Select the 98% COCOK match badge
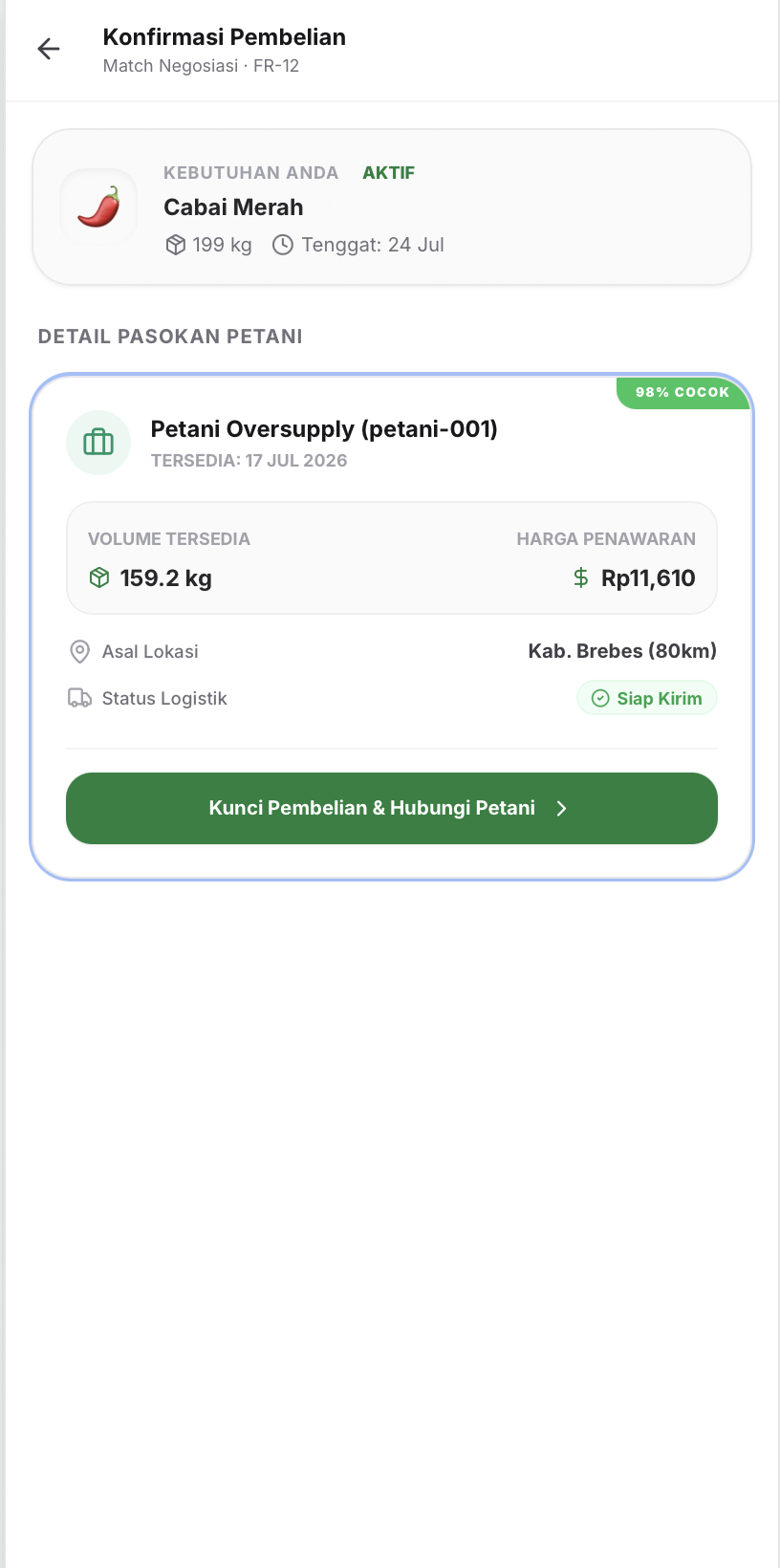This screenshot has height=1568, width=780. pyautogui.click(x=682, y=392)
